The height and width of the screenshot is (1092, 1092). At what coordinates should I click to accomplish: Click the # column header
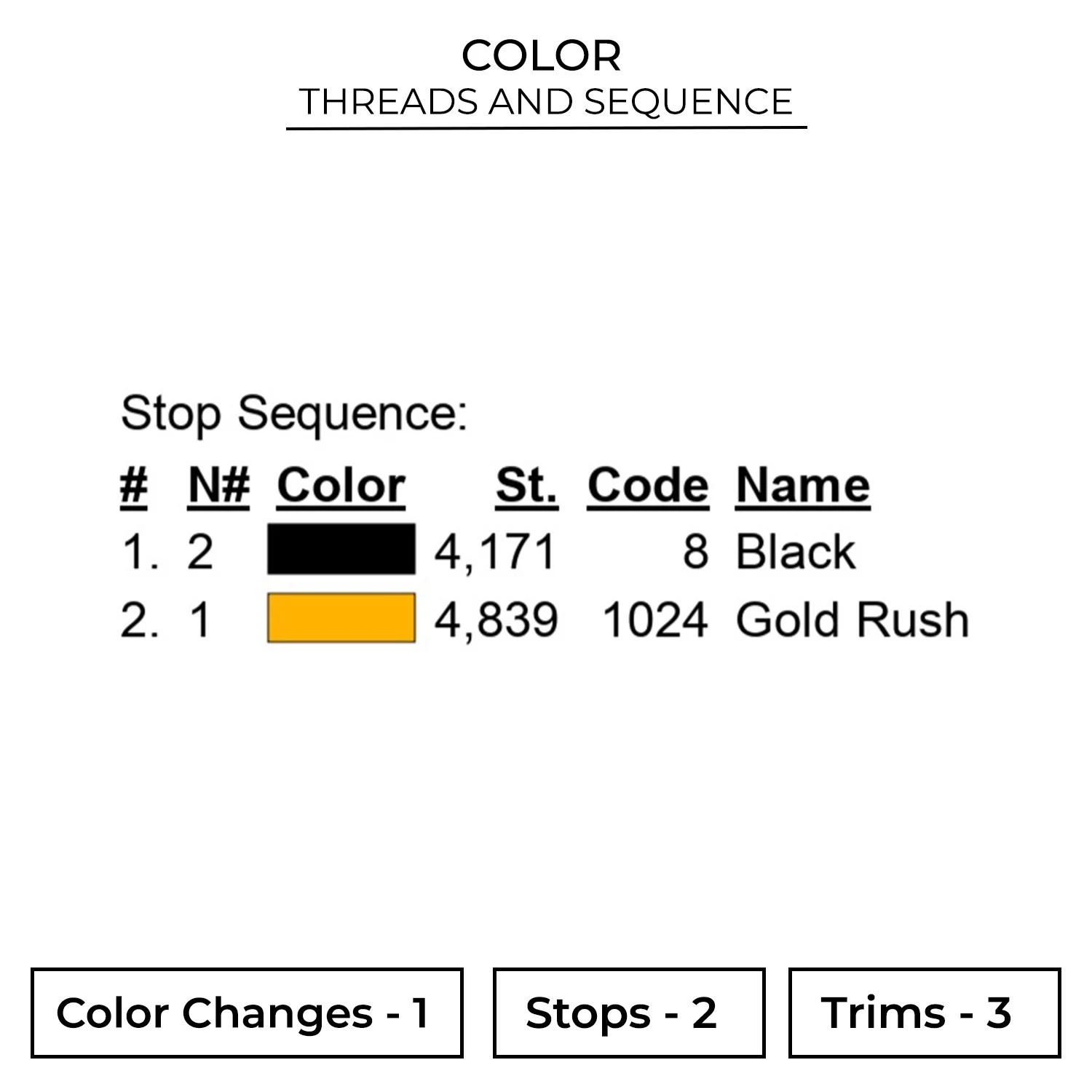[x=134, y=485]
